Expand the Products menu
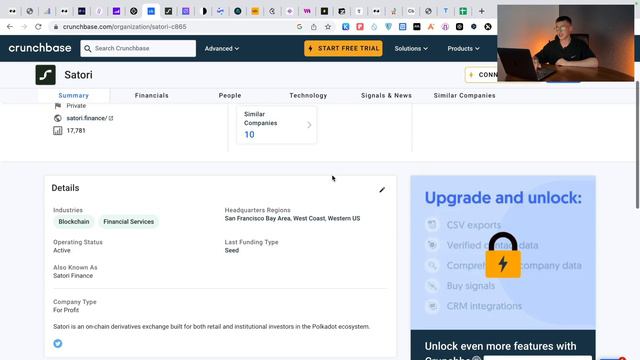This screenshot has width=640, height=360. click(463, 49)
